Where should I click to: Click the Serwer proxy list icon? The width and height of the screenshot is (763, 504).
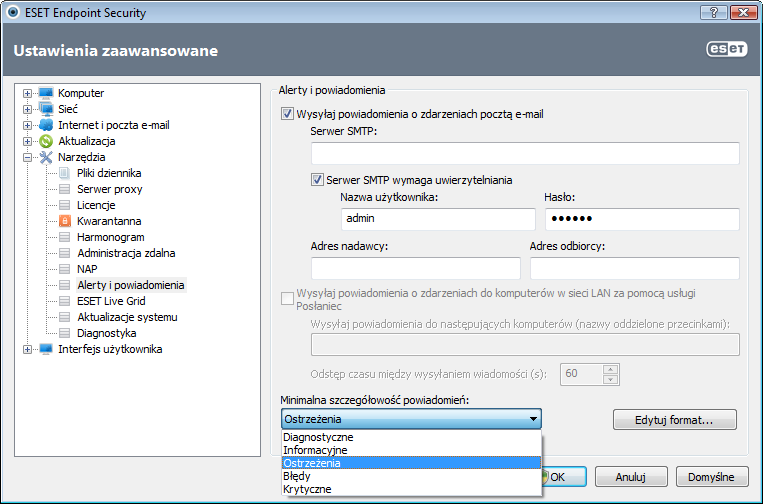[64, 189]
